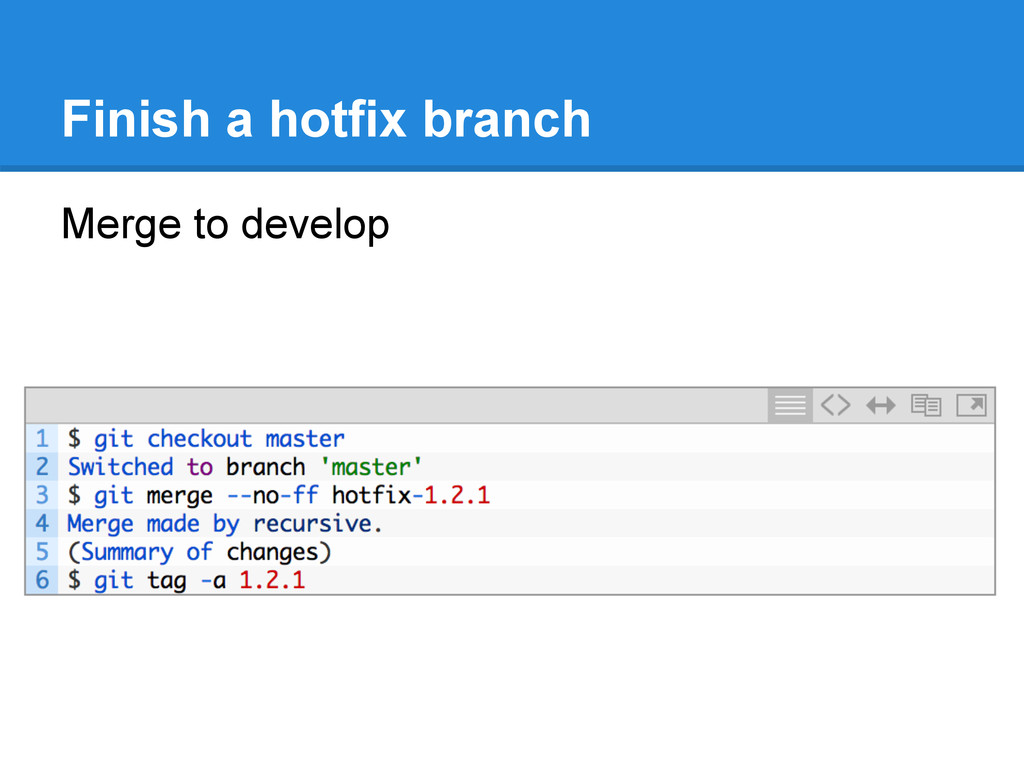Viewport: 1024px width, 768px height.
Task: Click the line "Switched to branch 'master'"
Action: [245, 467]
